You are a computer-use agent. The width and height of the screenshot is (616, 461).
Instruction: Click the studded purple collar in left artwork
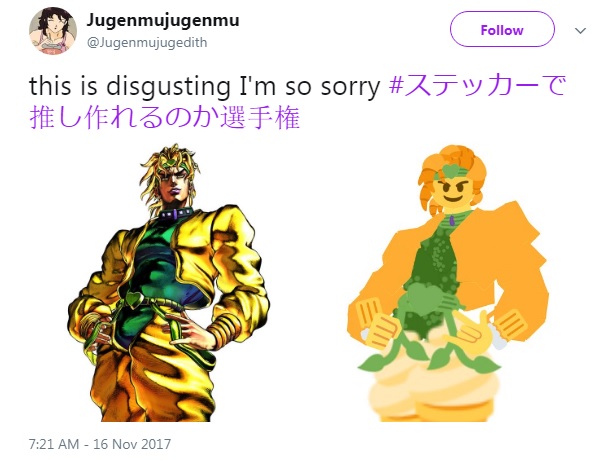[x=176, y=214]
